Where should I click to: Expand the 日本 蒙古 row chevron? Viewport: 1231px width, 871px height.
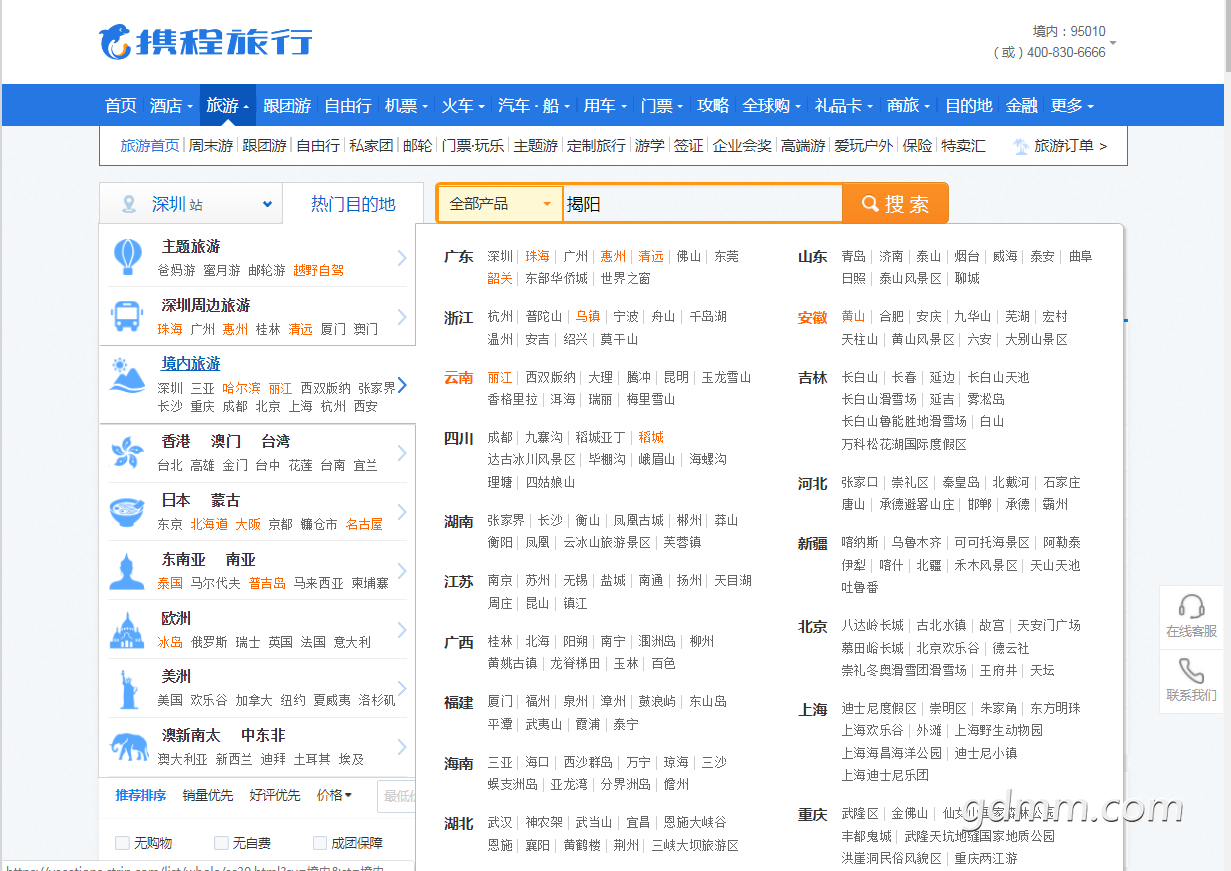[x=401, y=512]
